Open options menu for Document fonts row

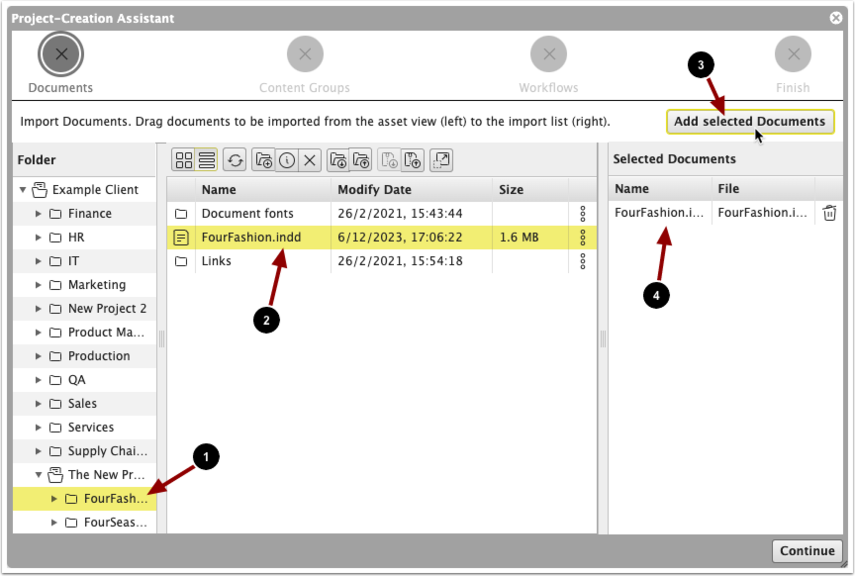(x=582, y=214)
